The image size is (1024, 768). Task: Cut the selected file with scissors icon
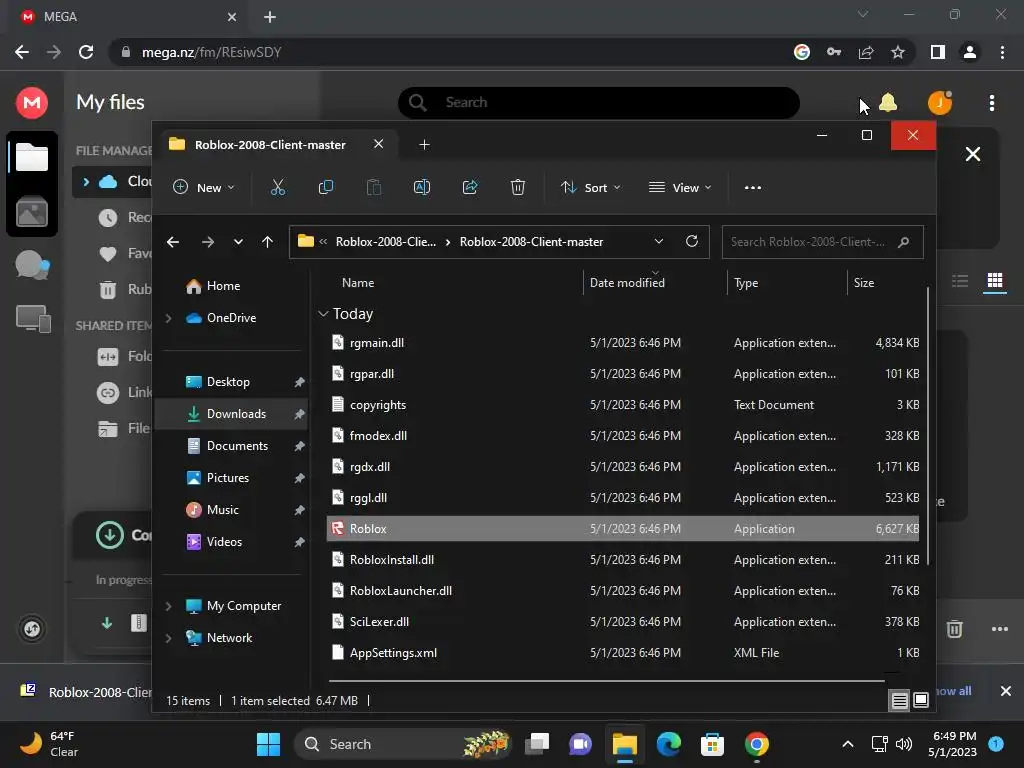pyautogui.click(x=278, y=187)
